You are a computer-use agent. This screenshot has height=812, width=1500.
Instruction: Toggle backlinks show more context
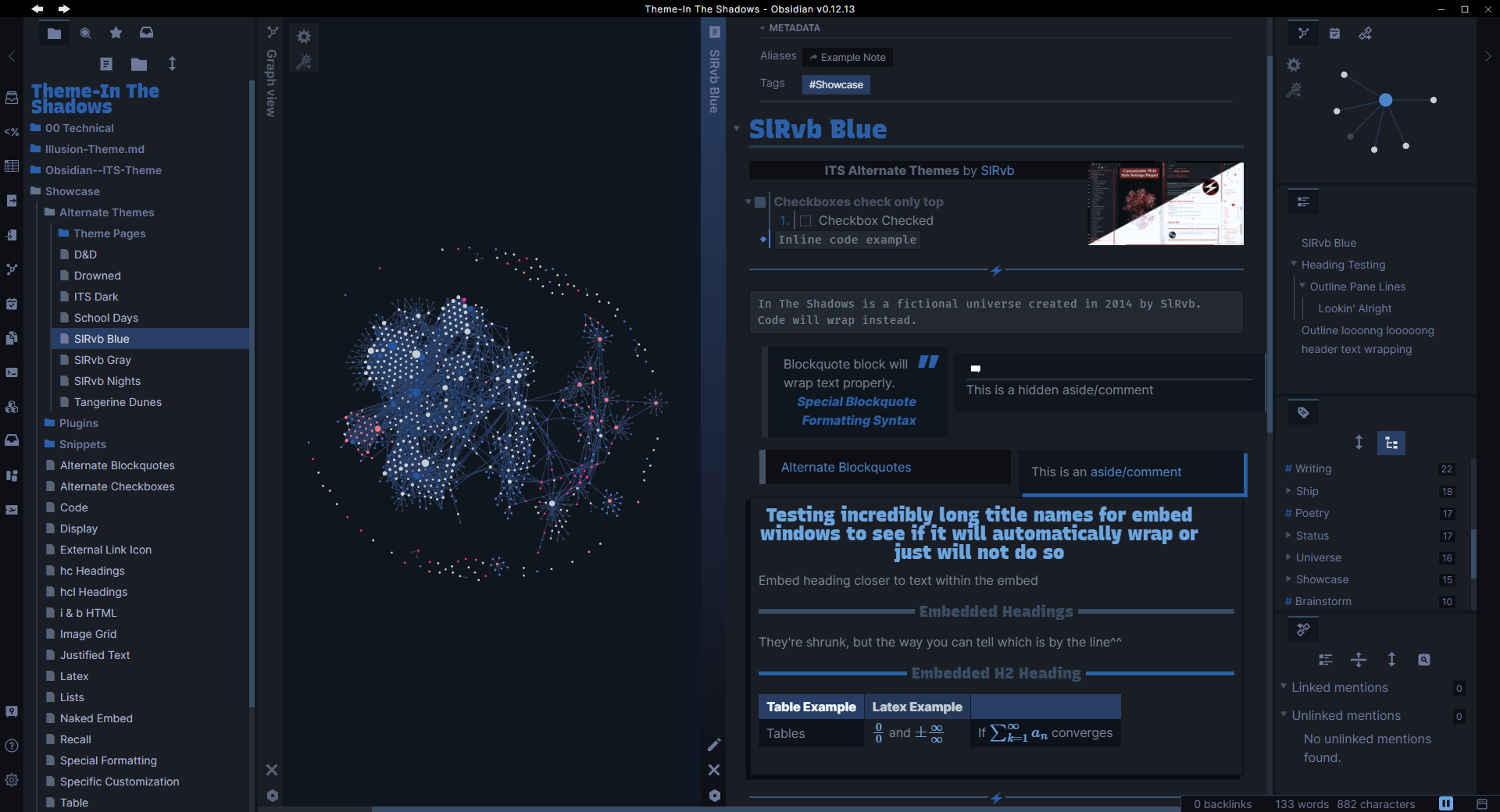(x=1359, y=660)
